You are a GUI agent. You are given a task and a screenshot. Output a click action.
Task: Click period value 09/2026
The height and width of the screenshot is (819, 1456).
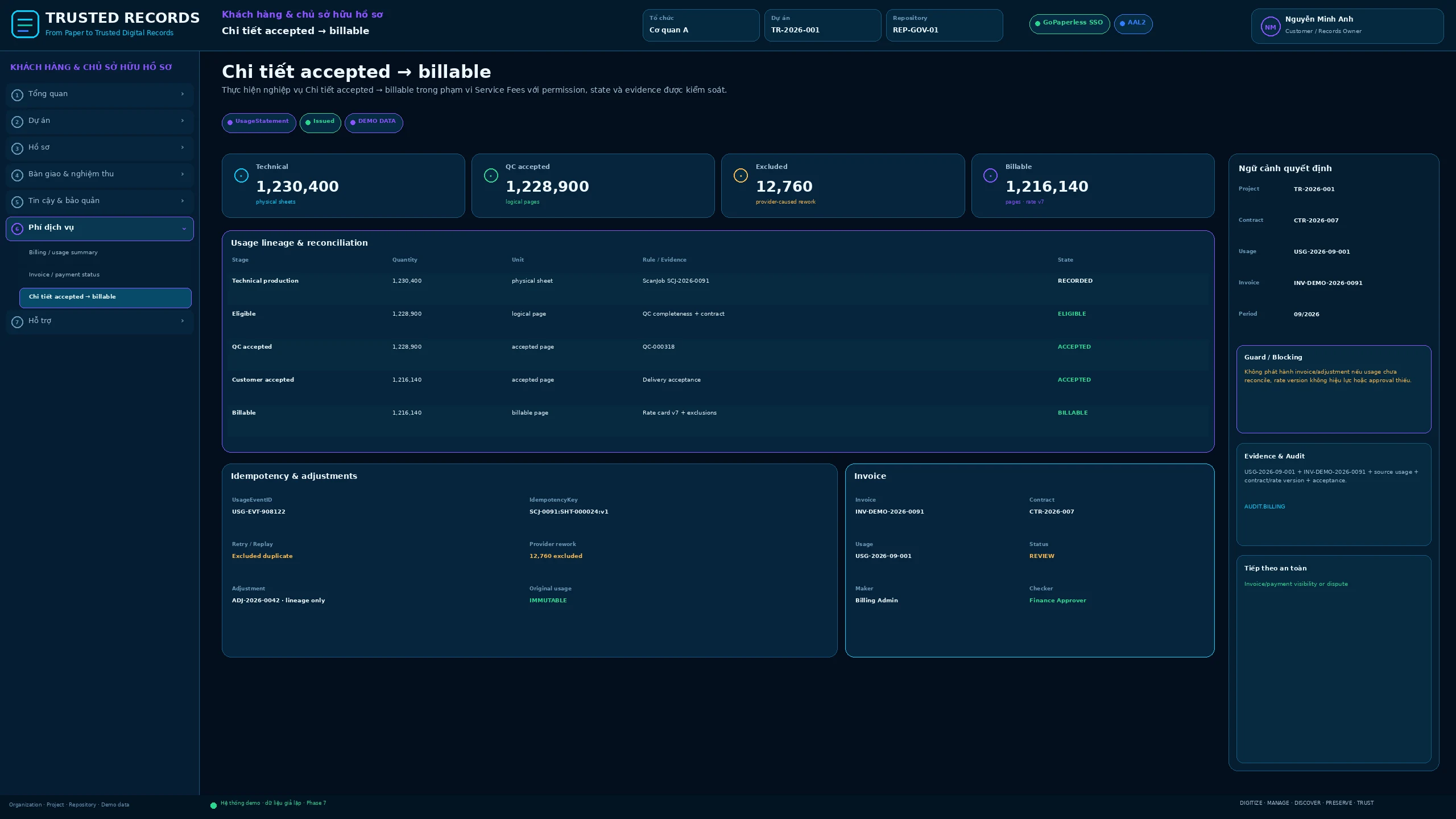(1306, 315)
